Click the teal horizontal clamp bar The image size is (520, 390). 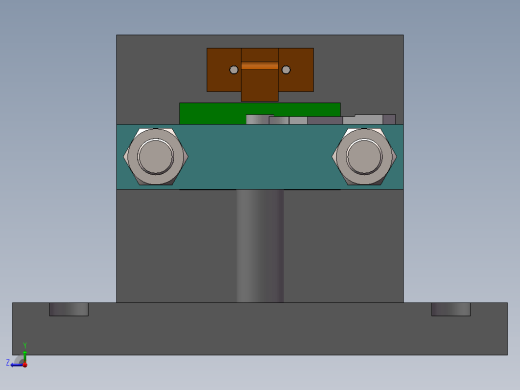[260, 157]
